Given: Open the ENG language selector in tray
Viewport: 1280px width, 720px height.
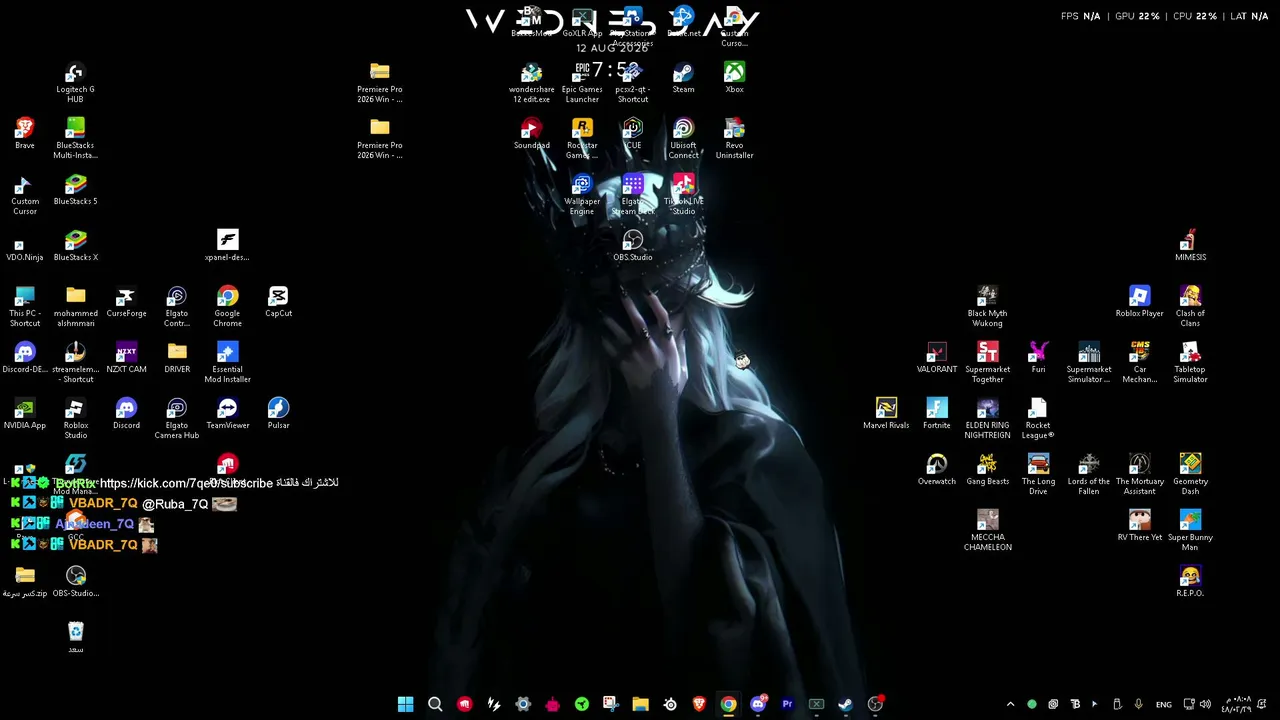Looking at the screenshot, I should [1164, 704].
